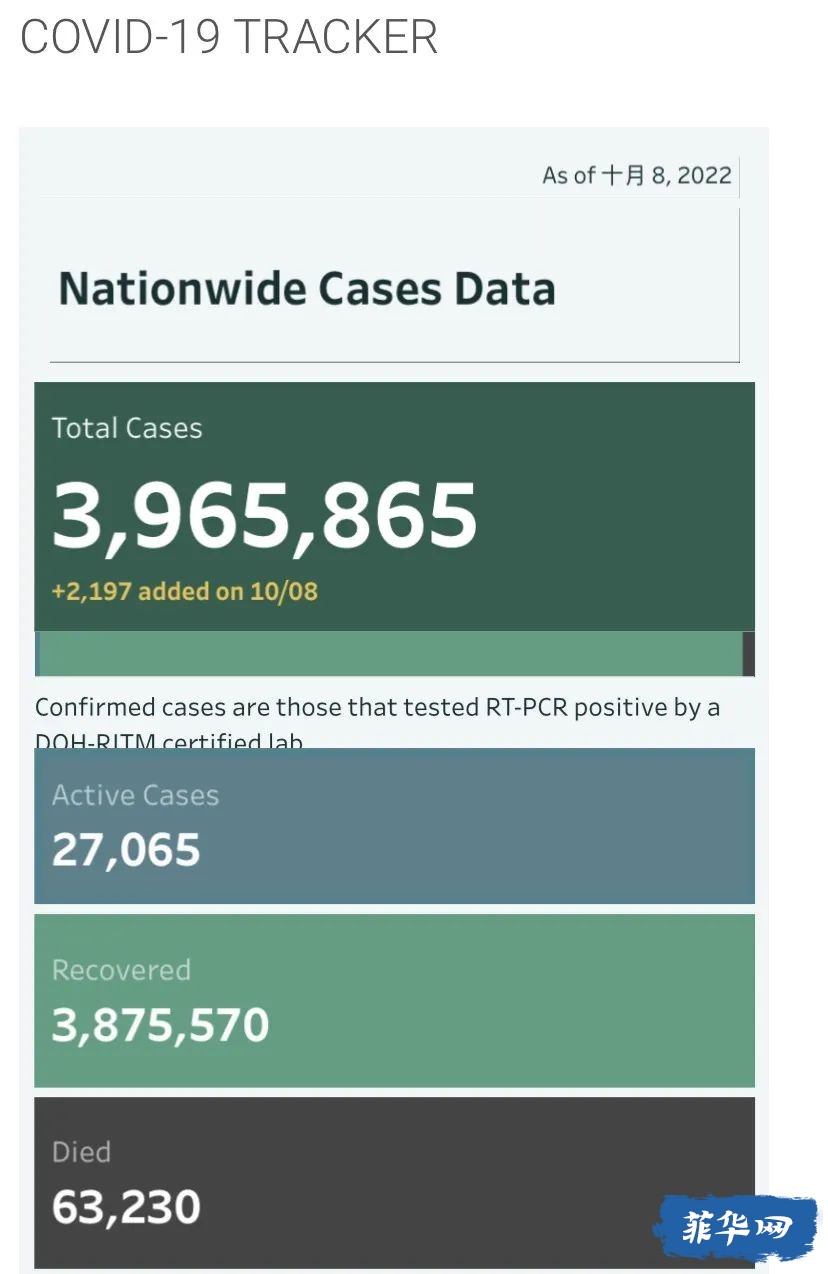
Task: Click the partially hidden "DOH-RITM certified lab" text
Action: [168, 741]
